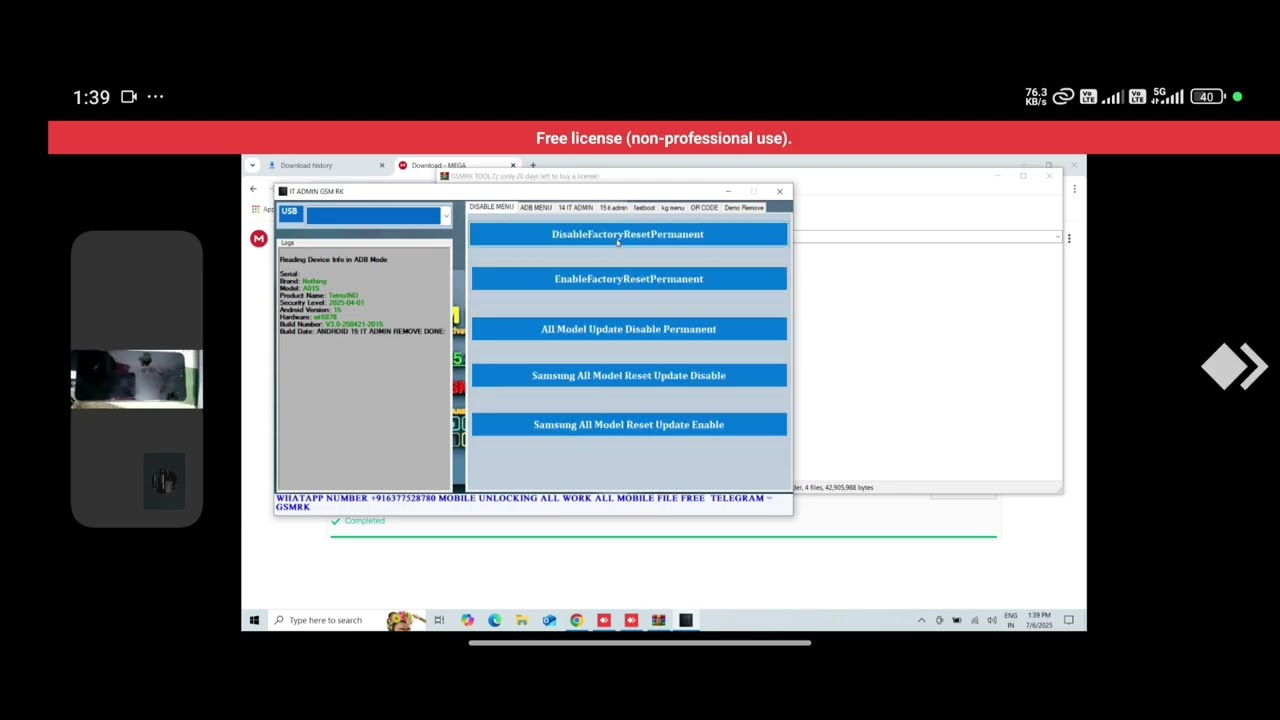This screenshot has width=1280, height=720.
Task: Open the 14 IT ADMIN tab
Action: point(575,207)
